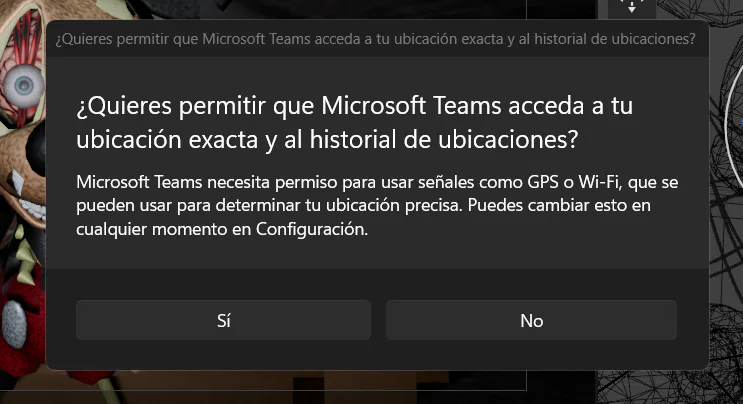The width and height of the screenshot is (743, 404).
Task: Click the dark viewport area above dialog
Action: tap(332, 9)
